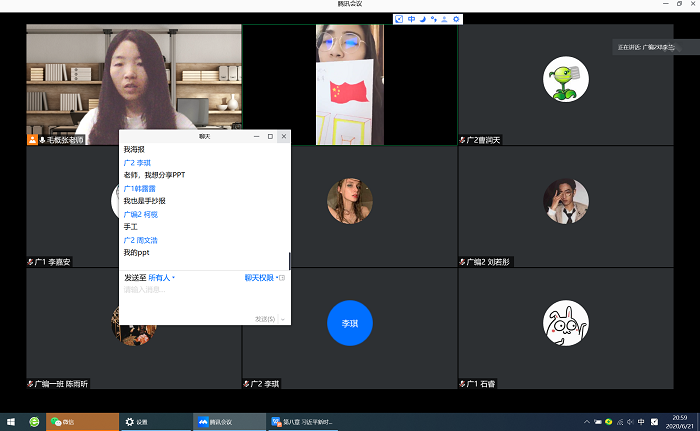
Task: Switch to 微信 in the taskbar
Action: 78,422
